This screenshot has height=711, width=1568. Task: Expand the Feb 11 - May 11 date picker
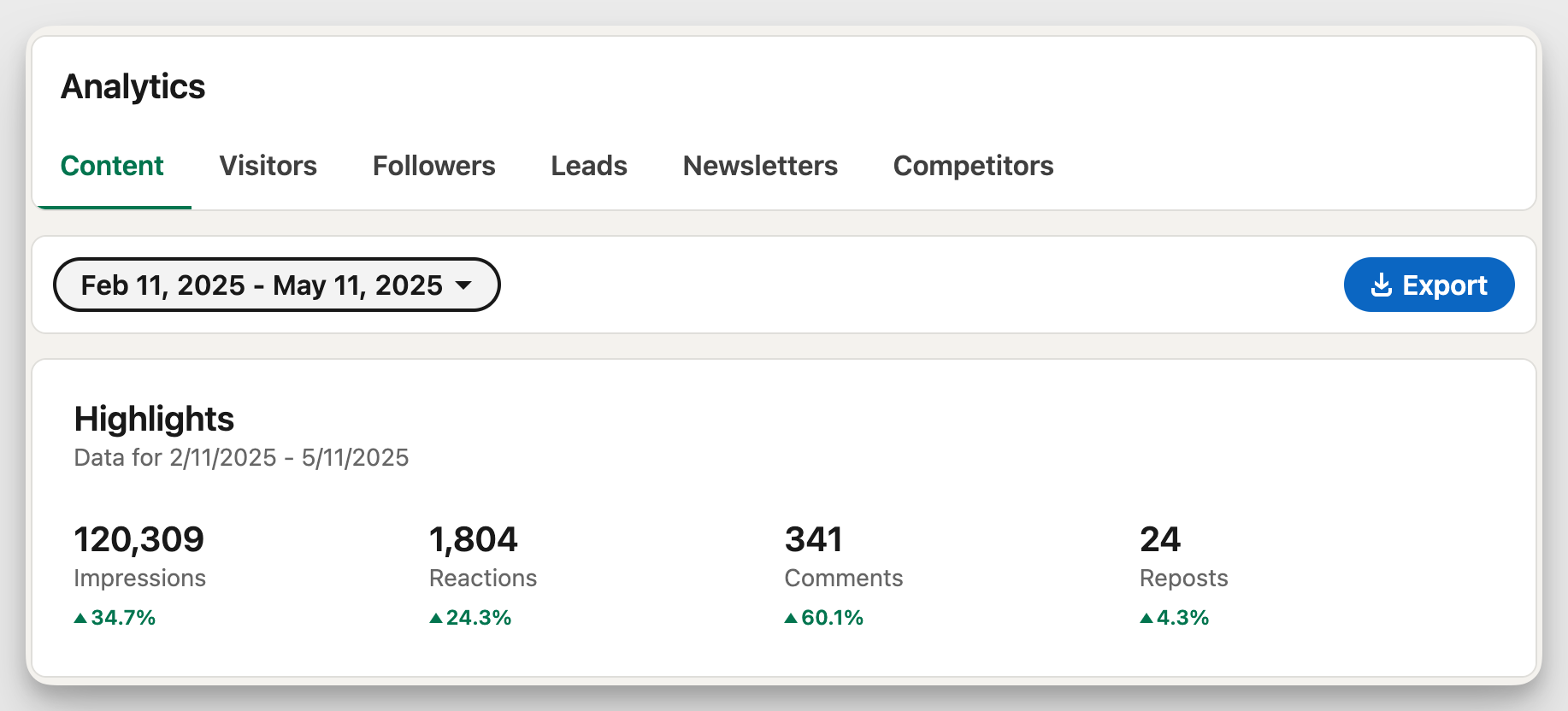click(275, 285)
